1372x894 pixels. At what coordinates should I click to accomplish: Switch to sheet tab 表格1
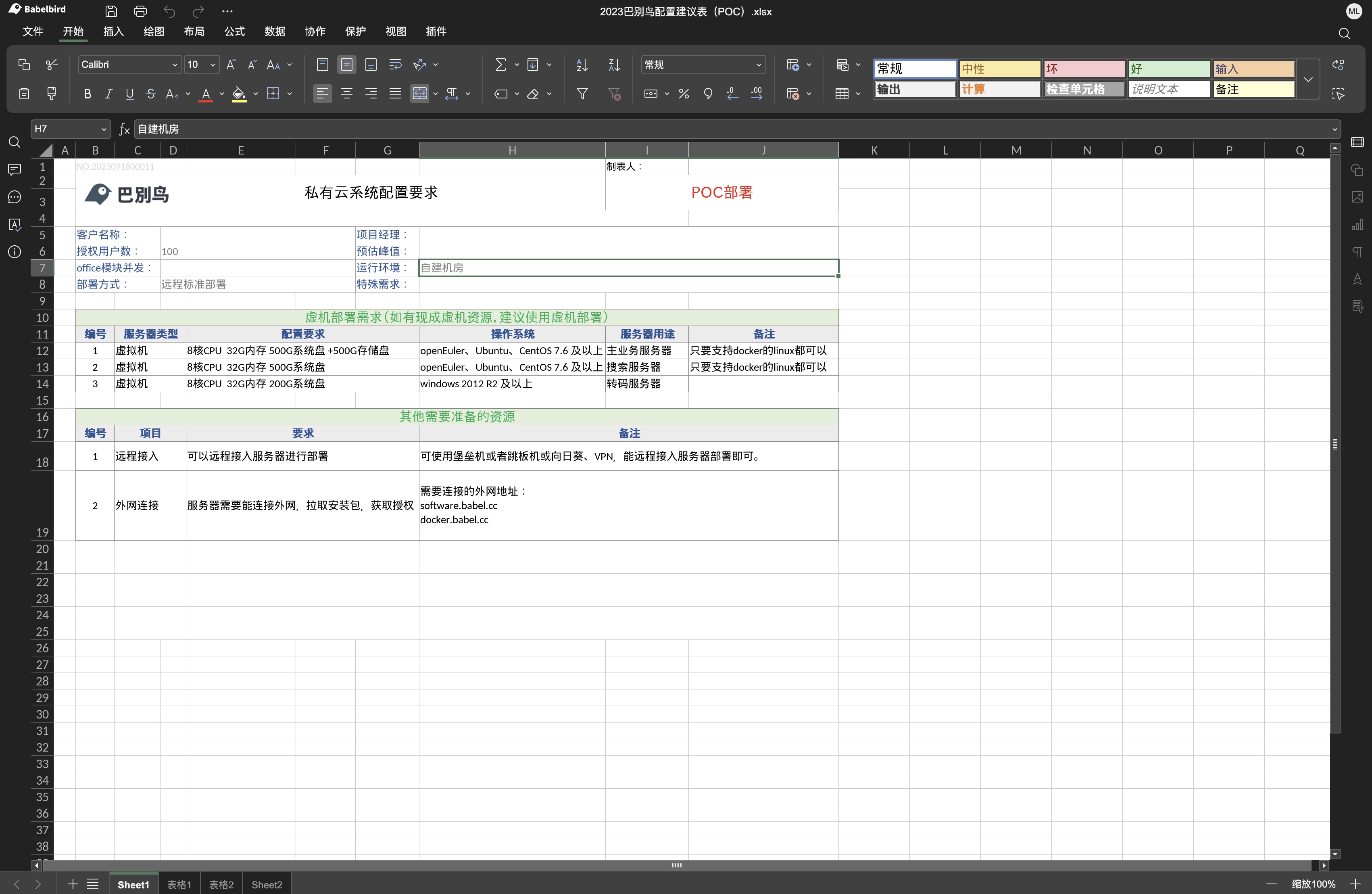(179, 885)
